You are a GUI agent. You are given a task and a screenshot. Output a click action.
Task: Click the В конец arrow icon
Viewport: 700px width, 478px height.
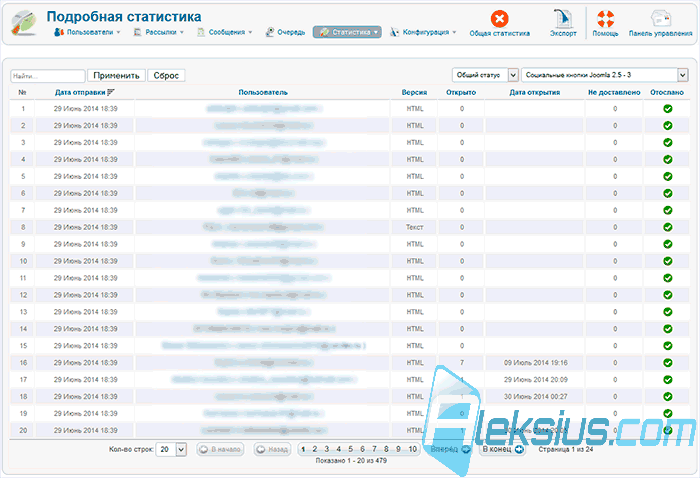click(519, 449)
